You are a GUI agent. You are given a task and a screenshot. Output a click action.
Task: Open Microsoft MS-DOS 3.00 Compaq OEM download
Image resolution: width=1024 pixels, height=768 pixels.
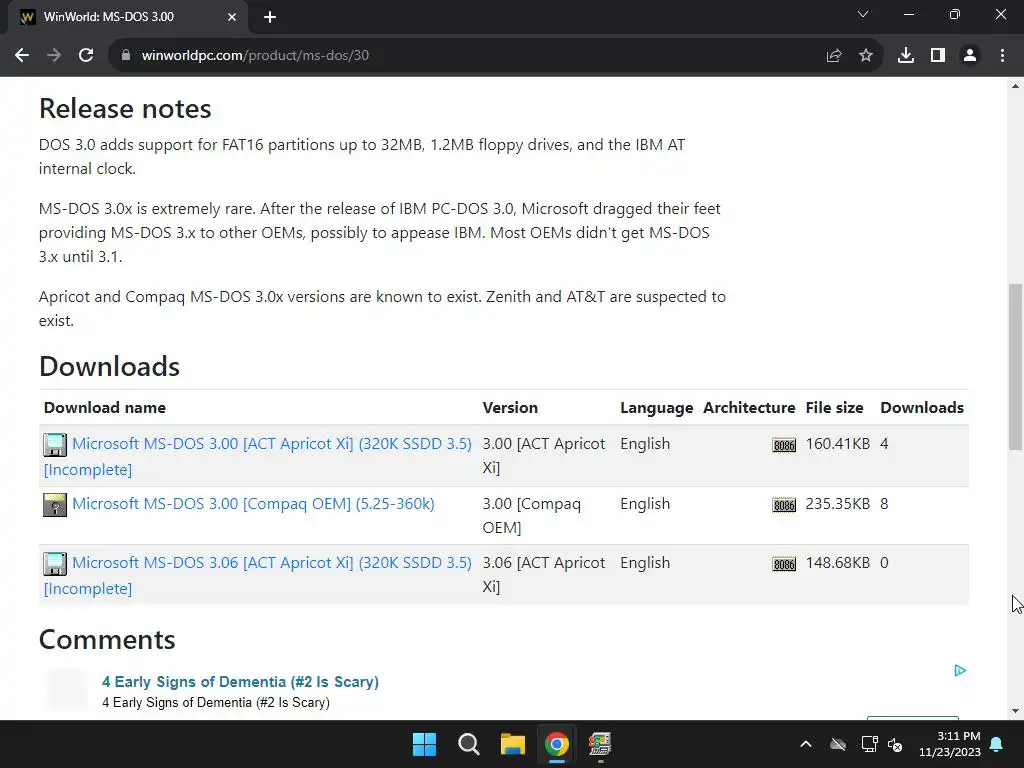253,504
